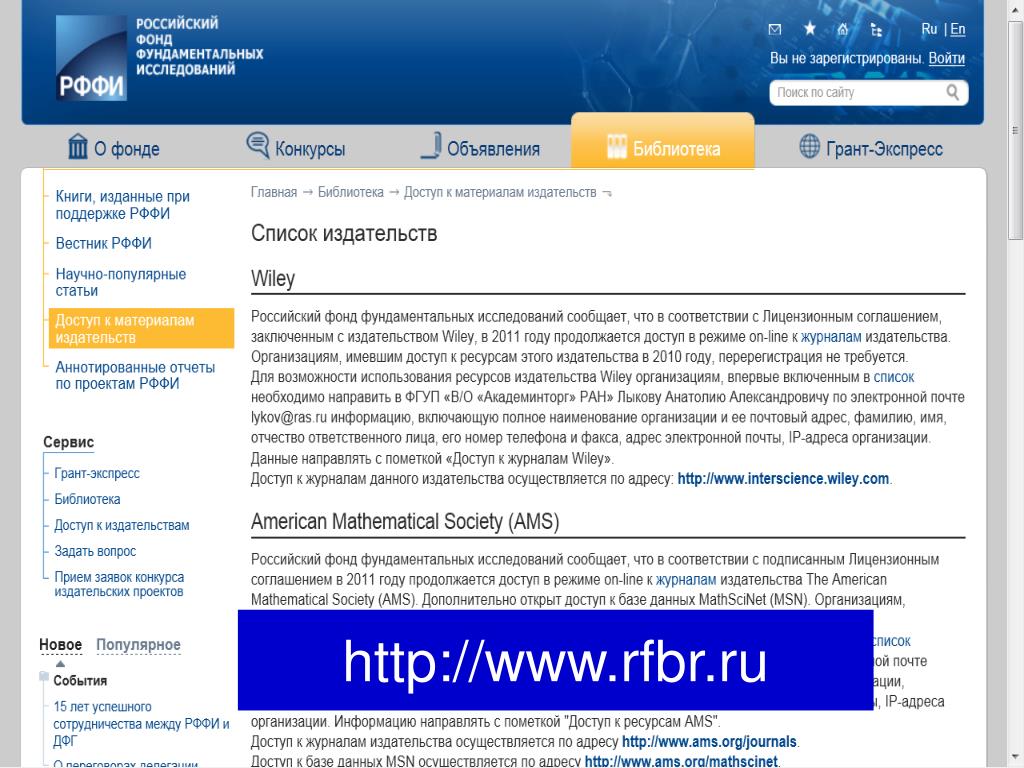Click the star favorites icon
Screen dimensions: 1024x768
pos(810,29)
